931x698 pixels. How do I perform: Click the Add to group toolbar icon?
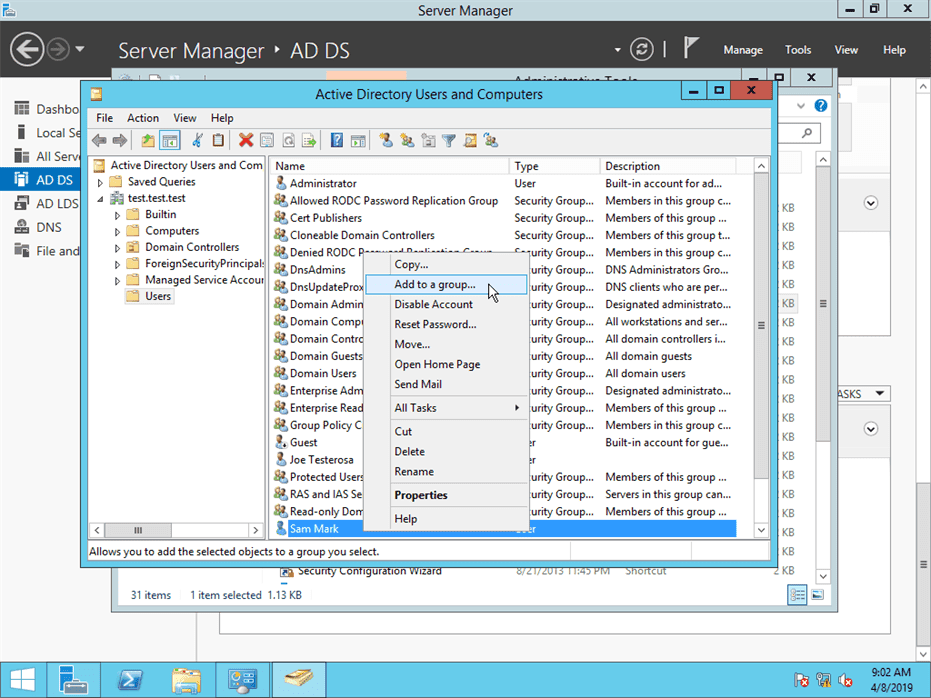(x=490, y=141)
